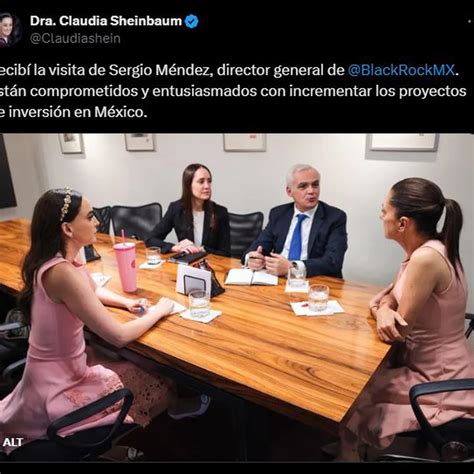
Task: Click the blue necktie in the photo
Action: 297,237
